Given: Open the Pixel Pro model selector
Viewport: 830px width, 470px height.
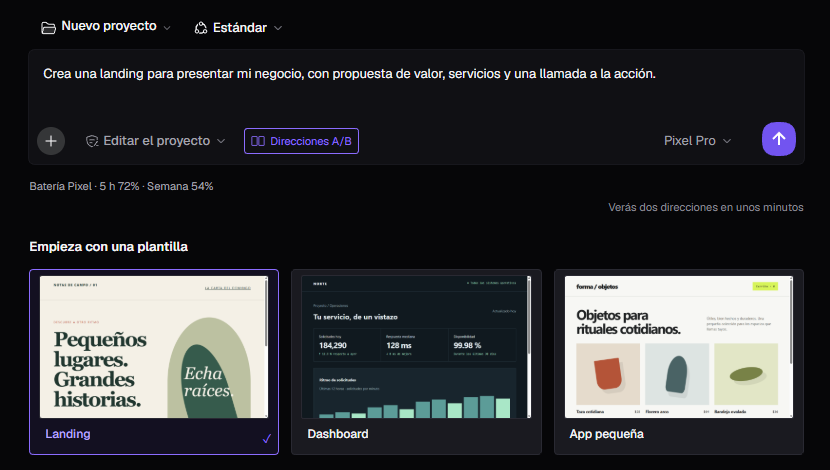Looking at the screenshot, I should pyautogui.click(x=697, y=141).
